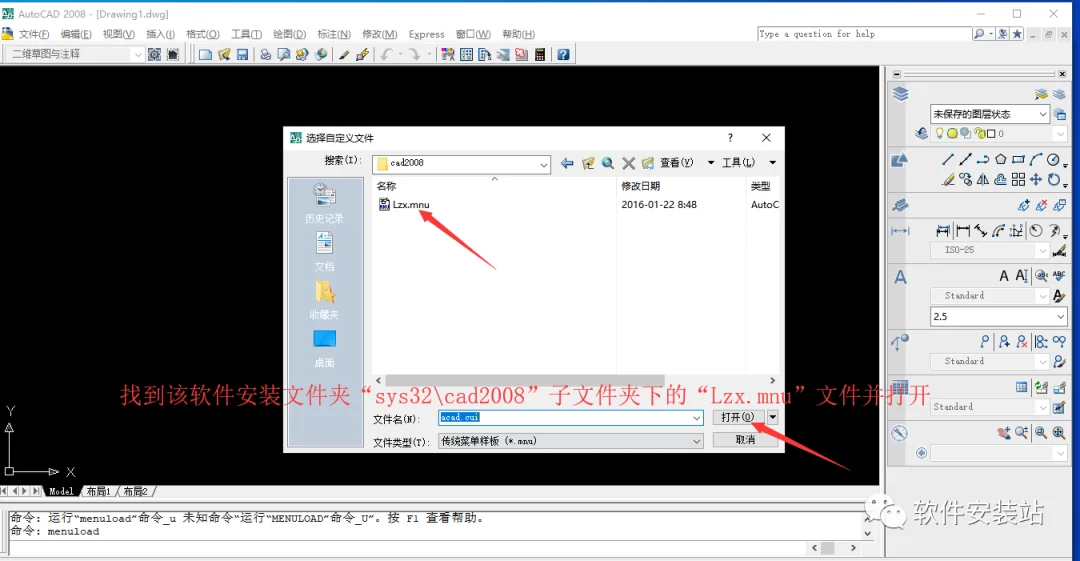Click Zoom Extents icon in navigation panel

pos(1059,433)
